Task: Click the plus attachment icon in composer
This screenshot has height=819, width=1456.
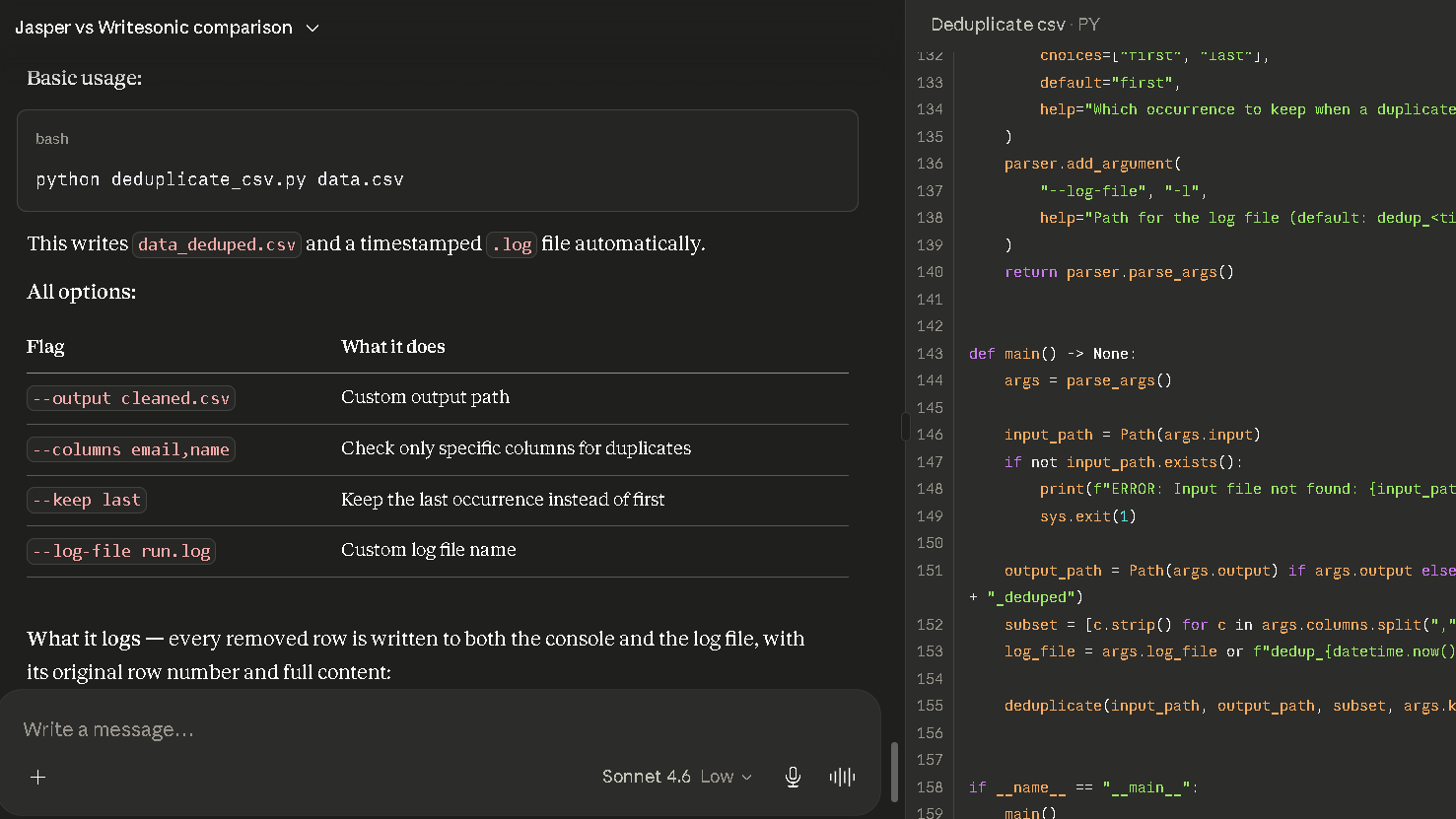Action: point(38,777)
